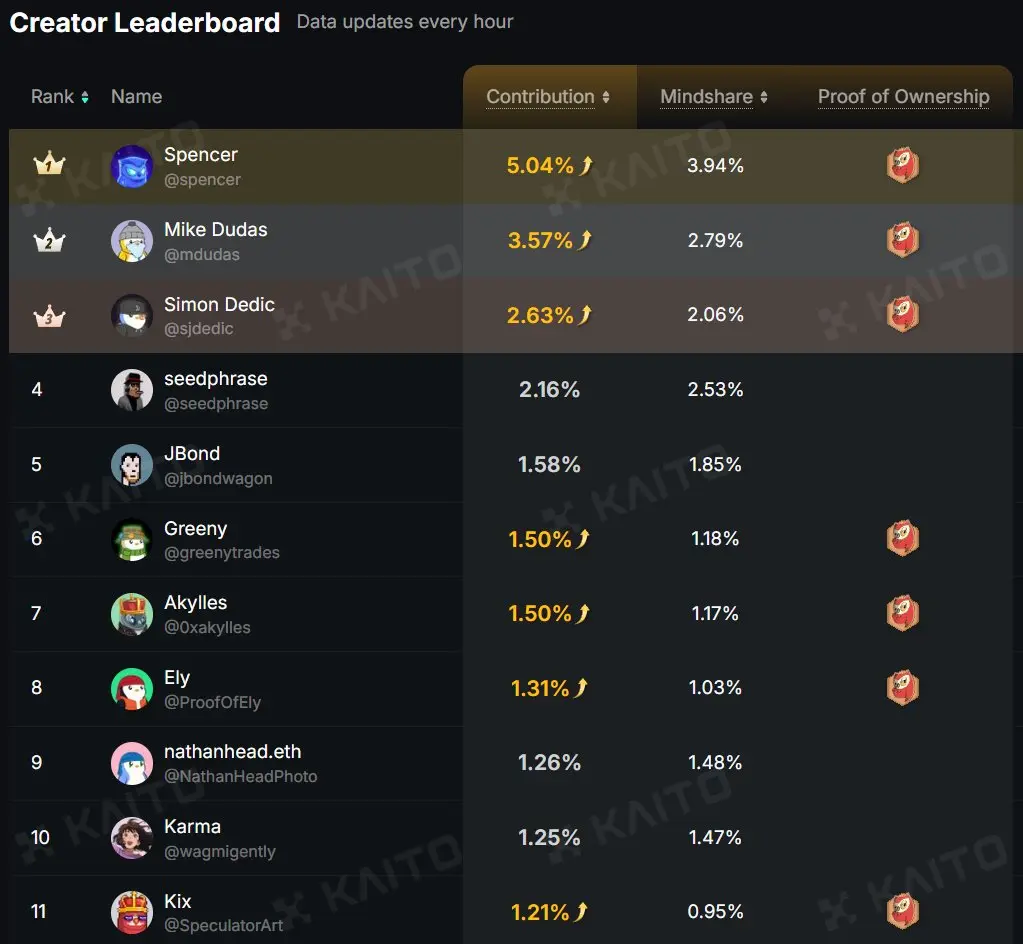1023x944 pixels.
Task: Click the gold rank 1 crown icon
Action: 50,163
